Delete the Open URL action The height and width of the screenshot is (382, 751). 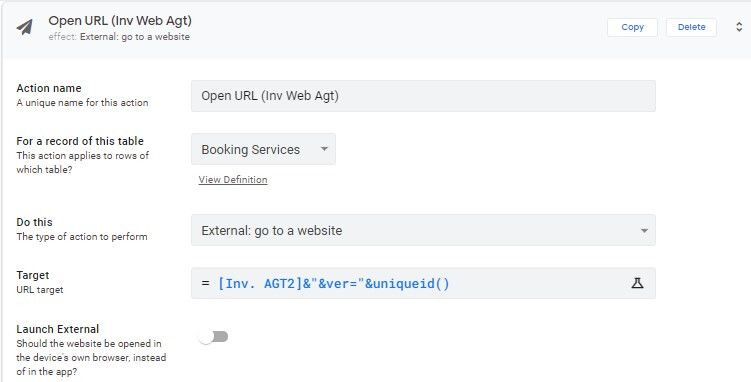(691, 27)
